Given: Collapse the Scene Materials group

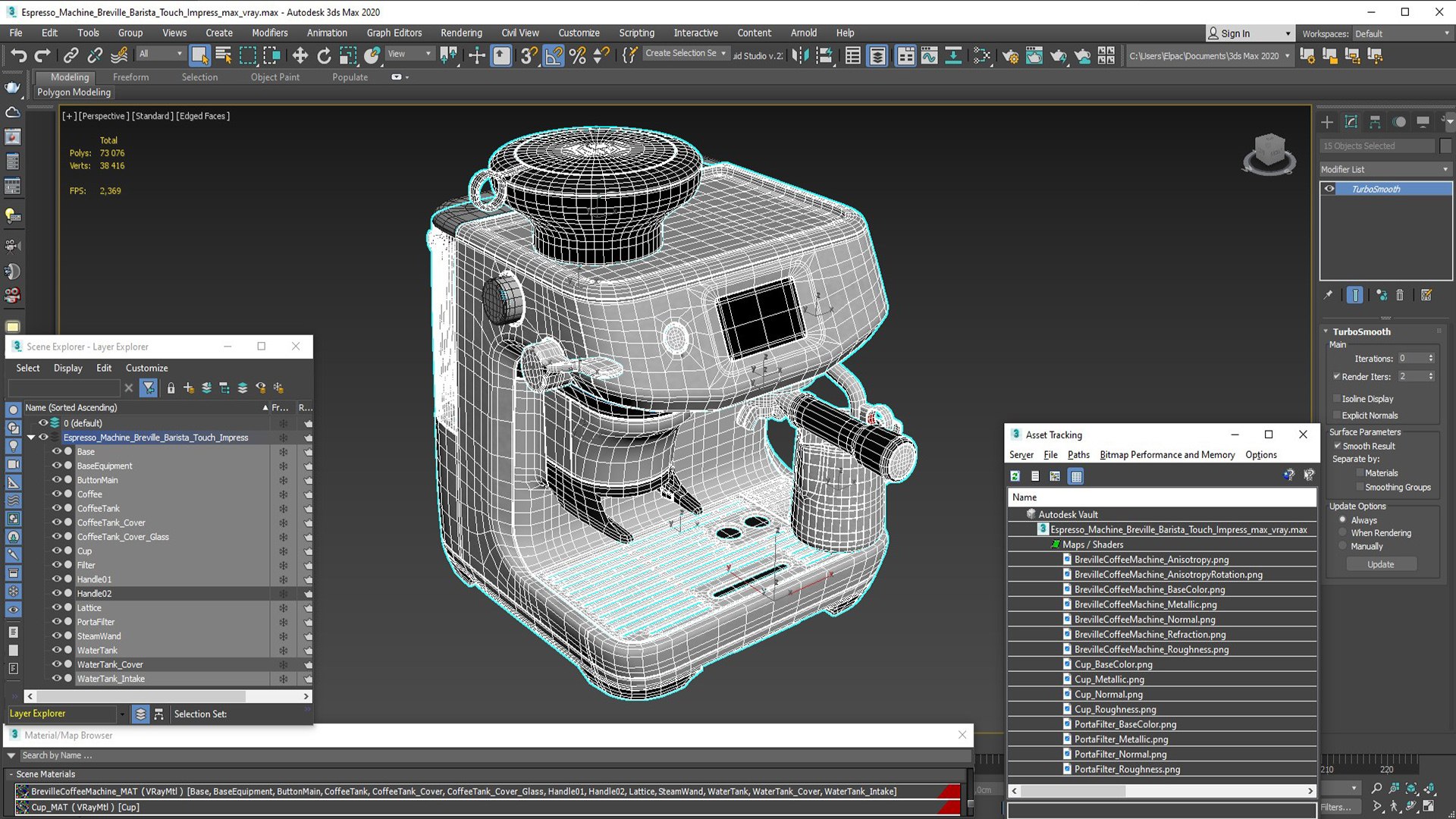Looking at the screenshot, I should click(11, 774).
